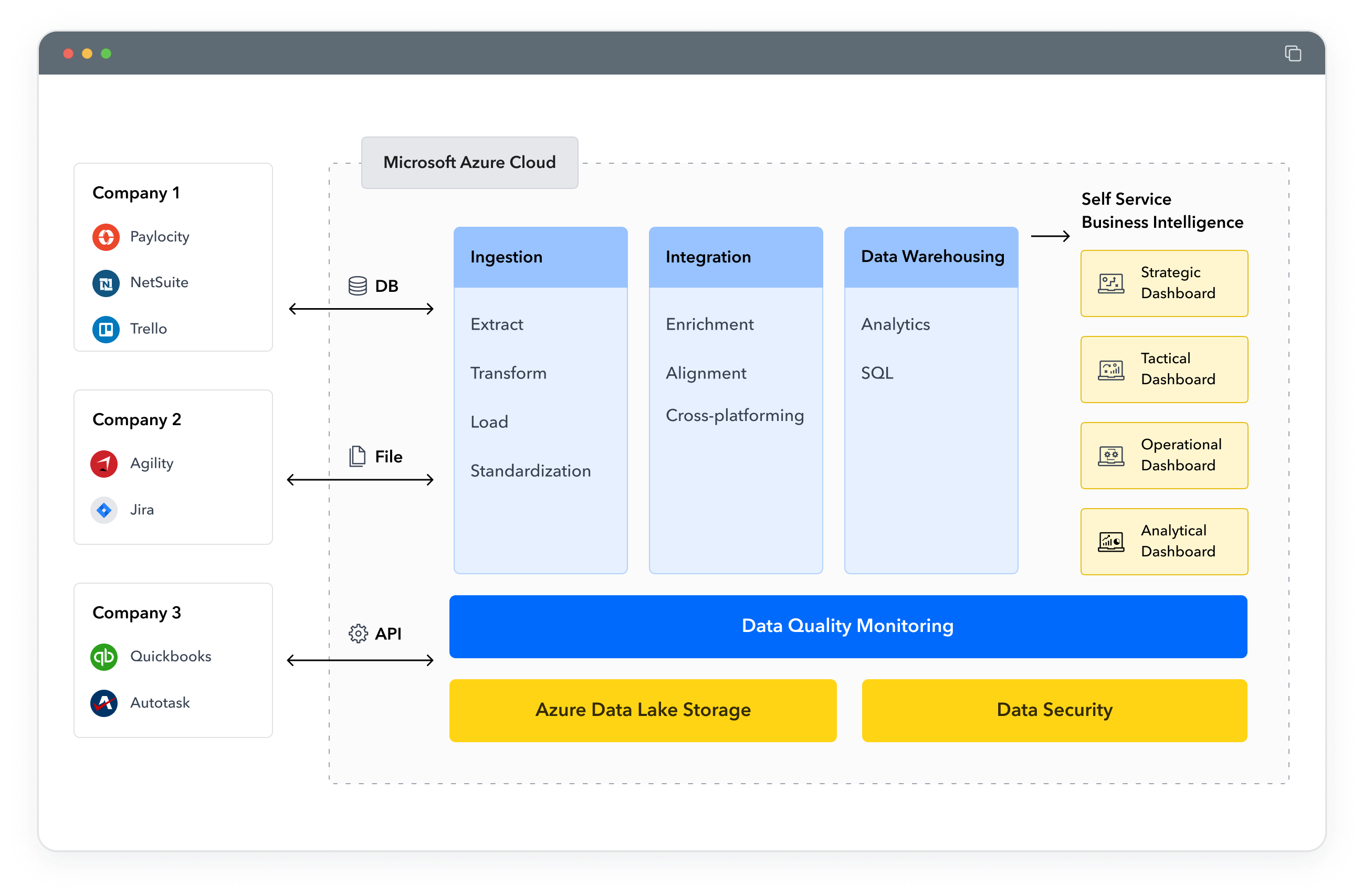Click the file icon beside File label
1363x896 pixels.
(358, 456)
